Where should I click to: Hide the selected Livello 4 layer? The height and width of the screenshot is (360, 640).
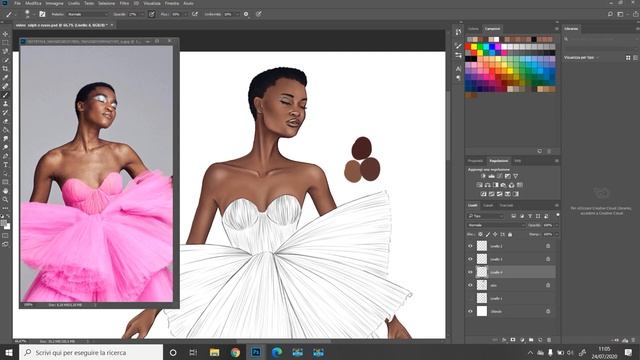pyautogui.click(x=470, y=272)
